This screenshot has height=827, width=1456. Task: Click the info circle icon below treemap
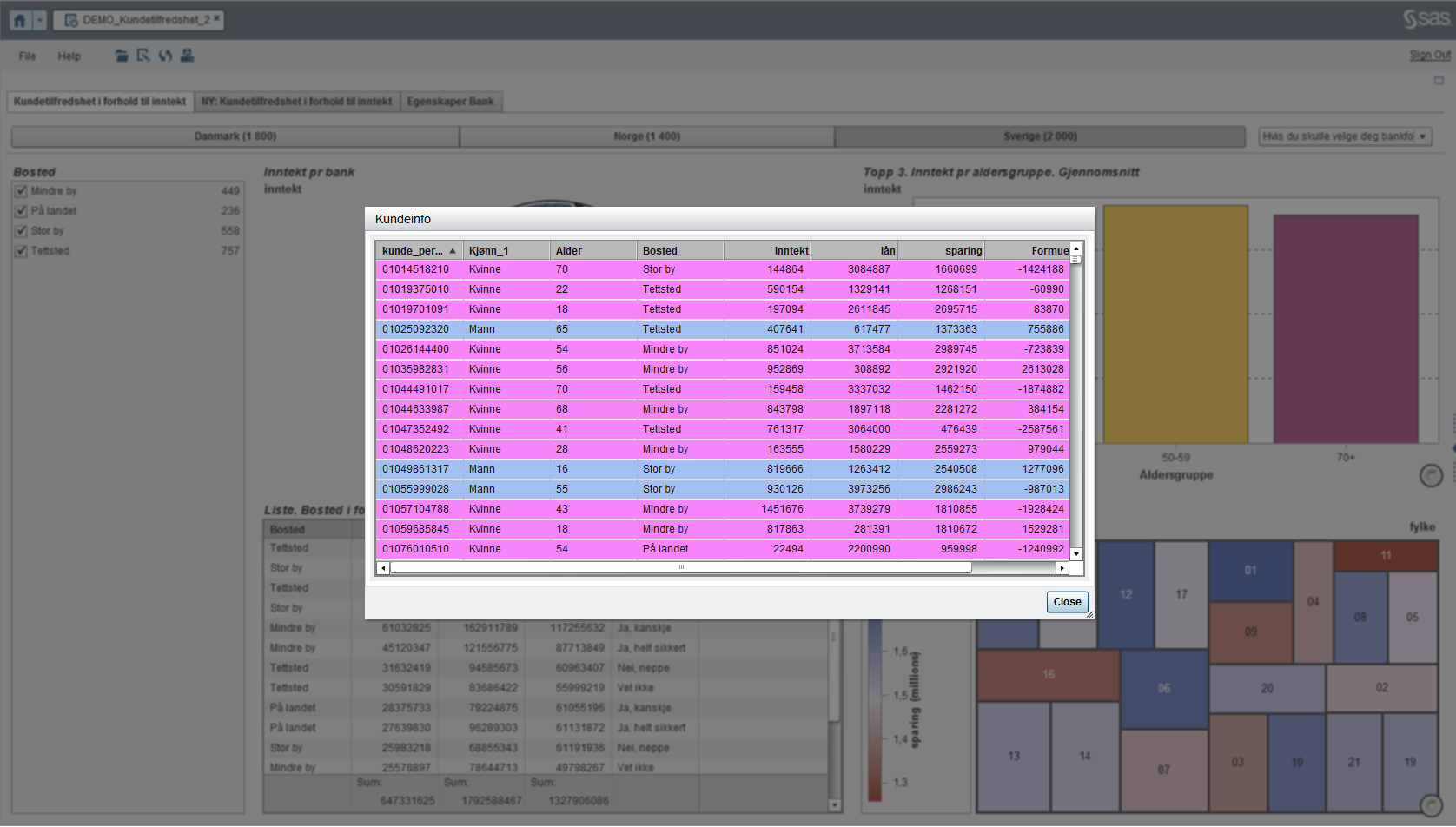click(1431, 805)
